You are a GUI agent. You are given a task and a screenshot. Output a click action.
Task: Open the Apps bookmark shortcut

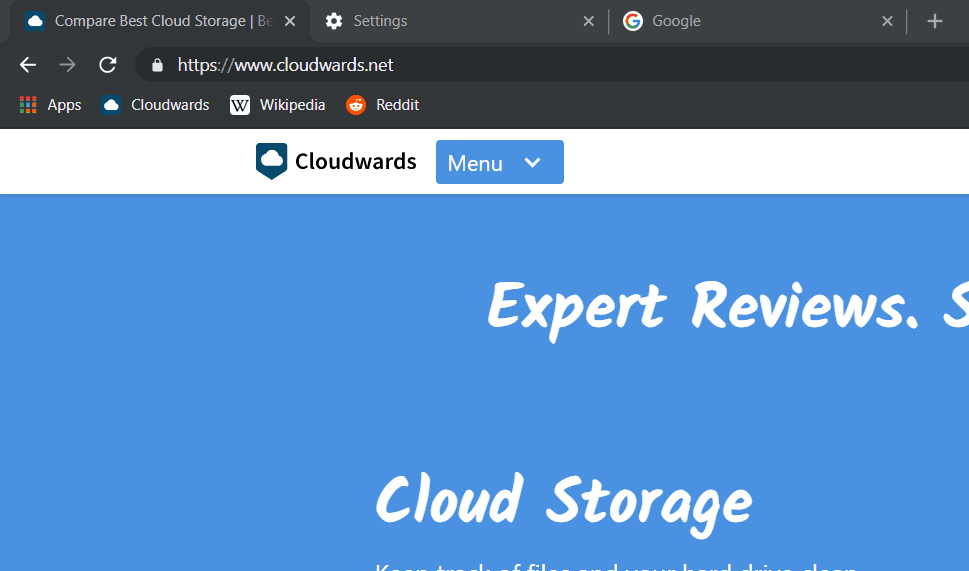(x=51, y=105)
